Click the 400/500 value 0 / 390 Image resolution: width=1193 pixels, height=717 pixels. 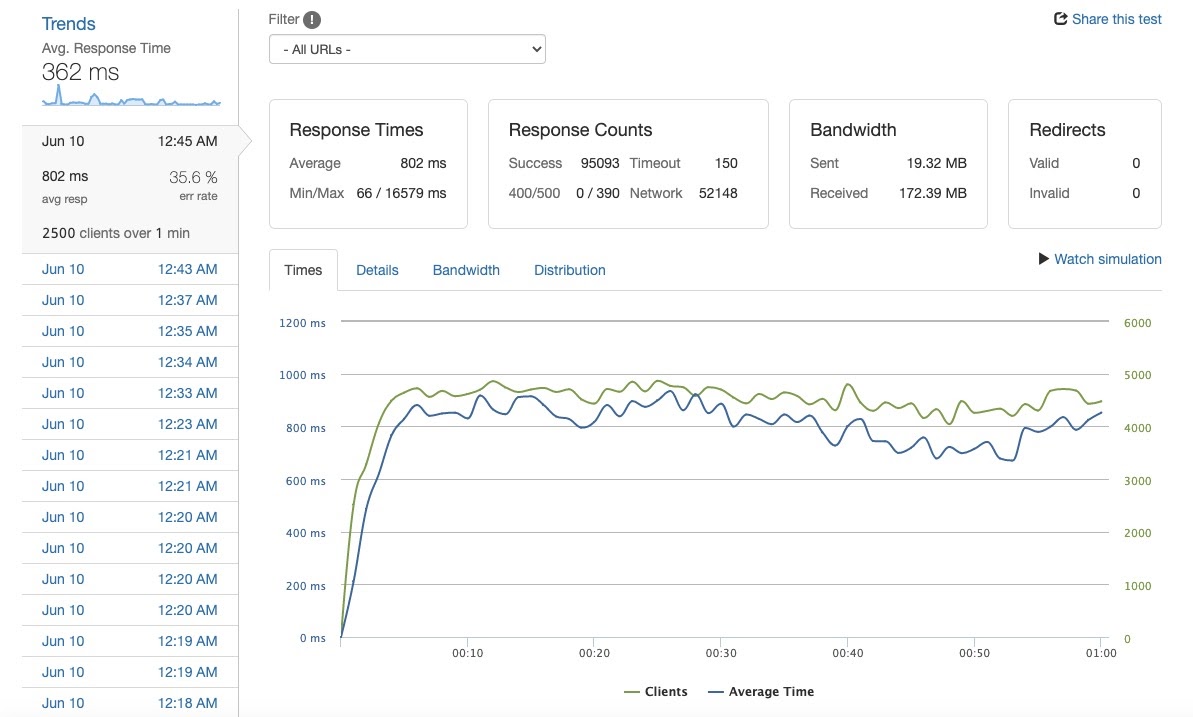(x=597, y=193)
